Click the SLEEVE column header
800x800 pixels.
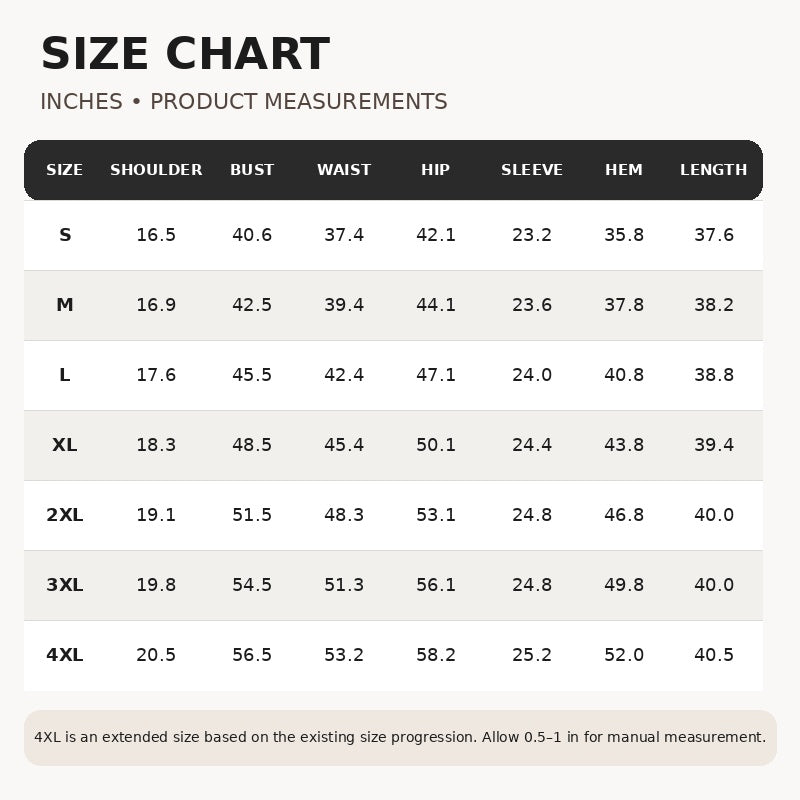[x=532, y=170]
